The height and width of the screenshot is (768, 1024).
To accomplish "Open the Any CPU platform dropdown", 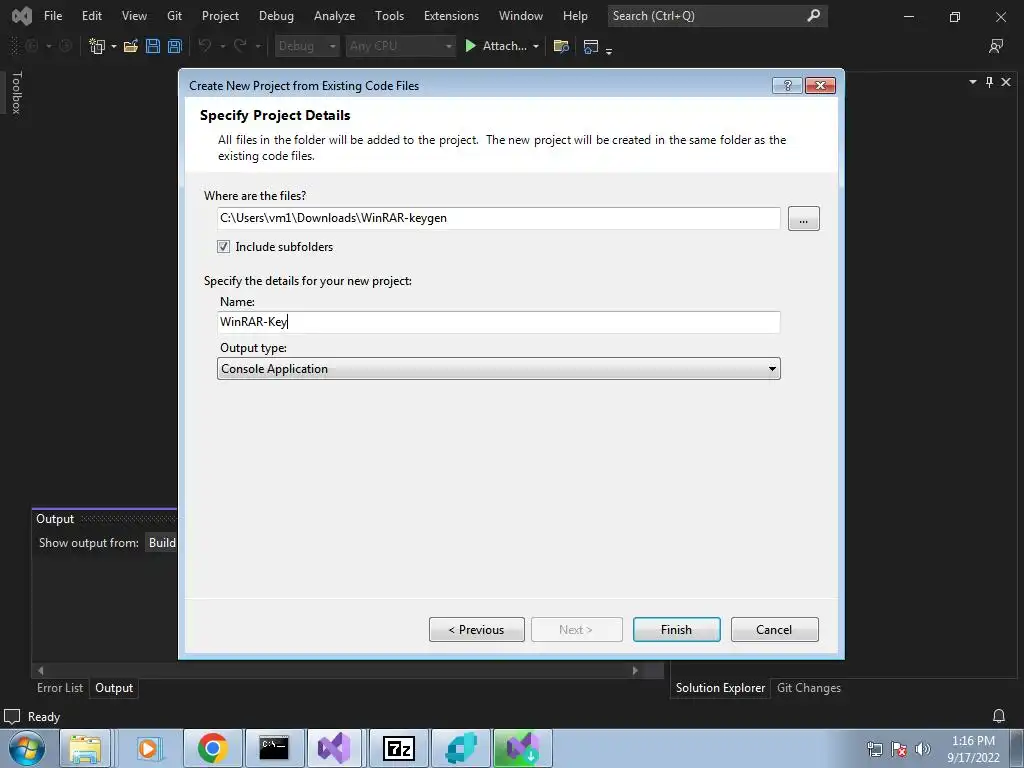I will tap(400, 46).
